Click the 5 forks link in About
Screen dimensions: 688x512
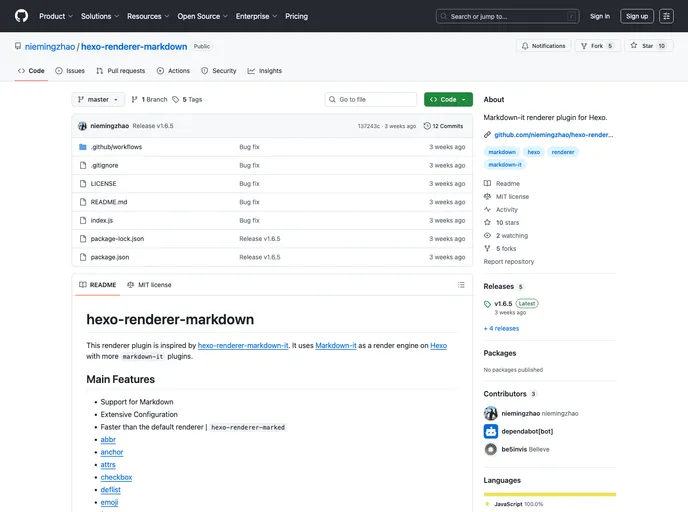506,248
